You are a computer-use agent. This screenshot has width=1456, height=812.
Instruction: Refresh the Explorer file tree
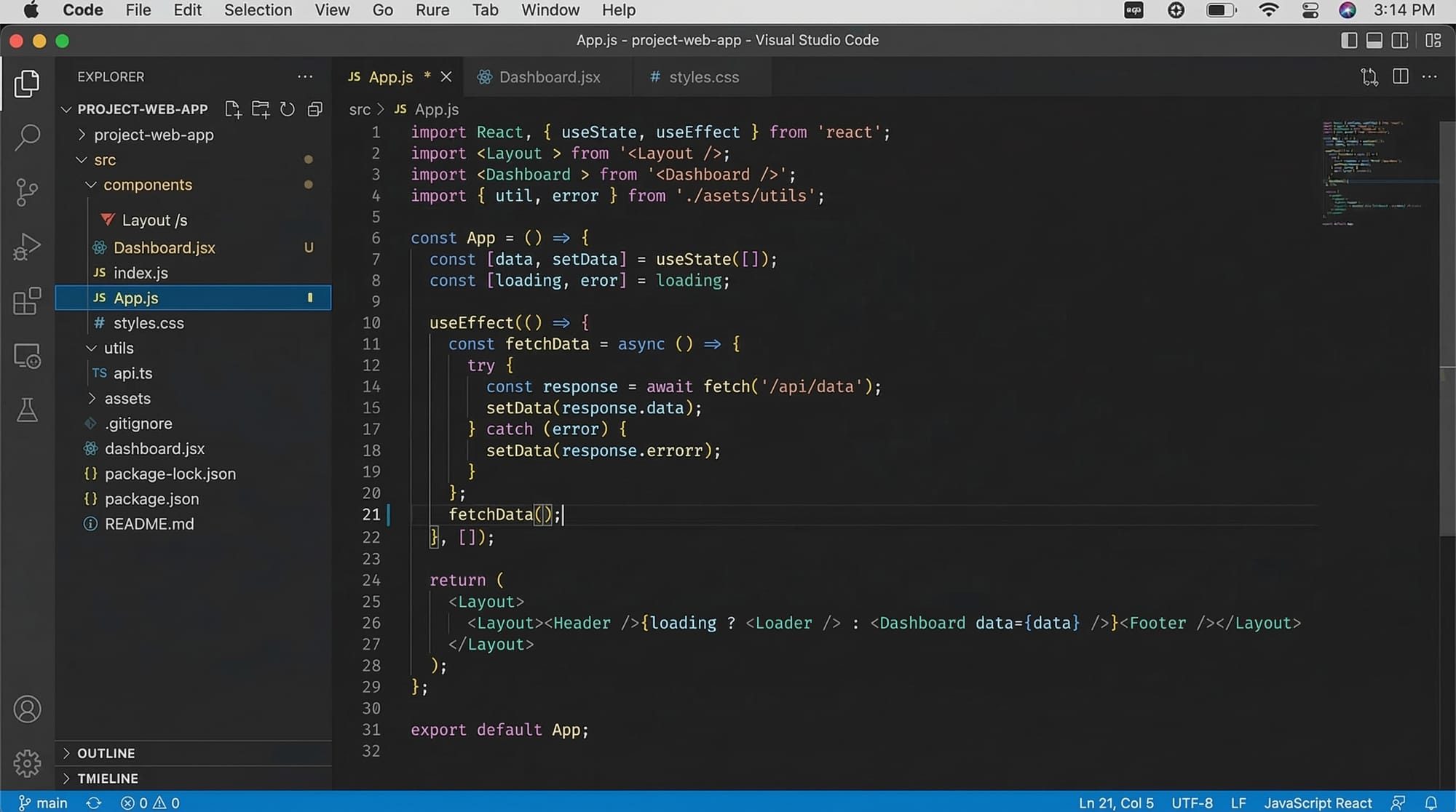coord(288,109)
